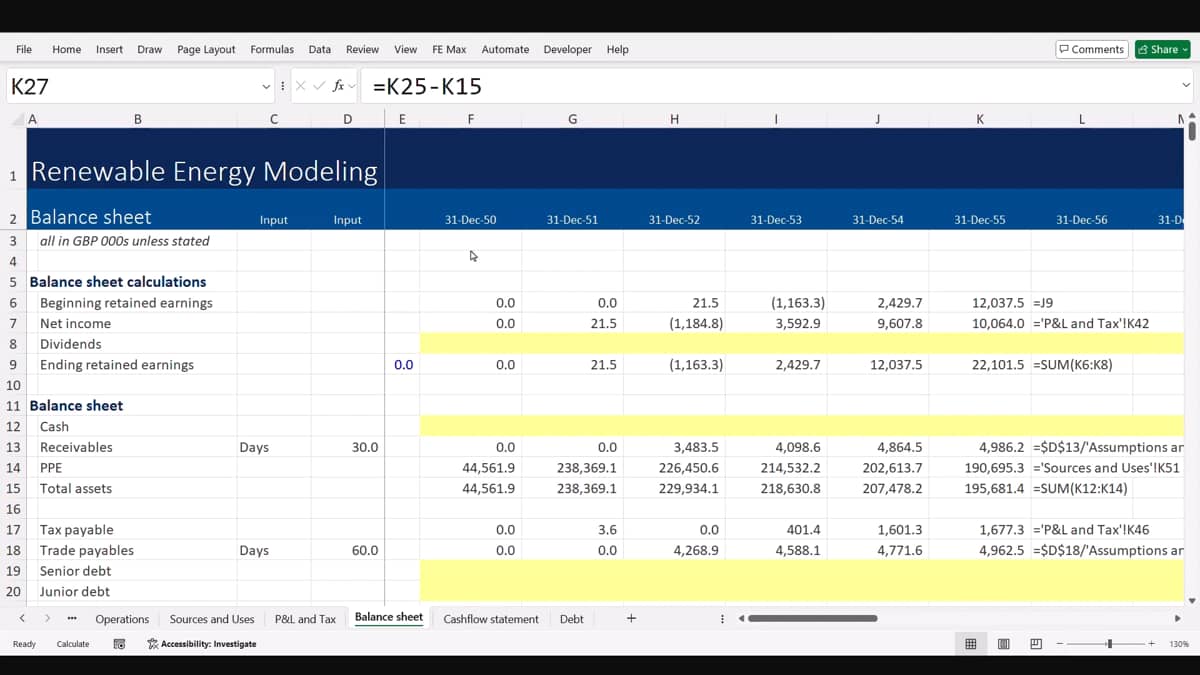
Task: Click the Select All corner triangle
Action: 16,119
